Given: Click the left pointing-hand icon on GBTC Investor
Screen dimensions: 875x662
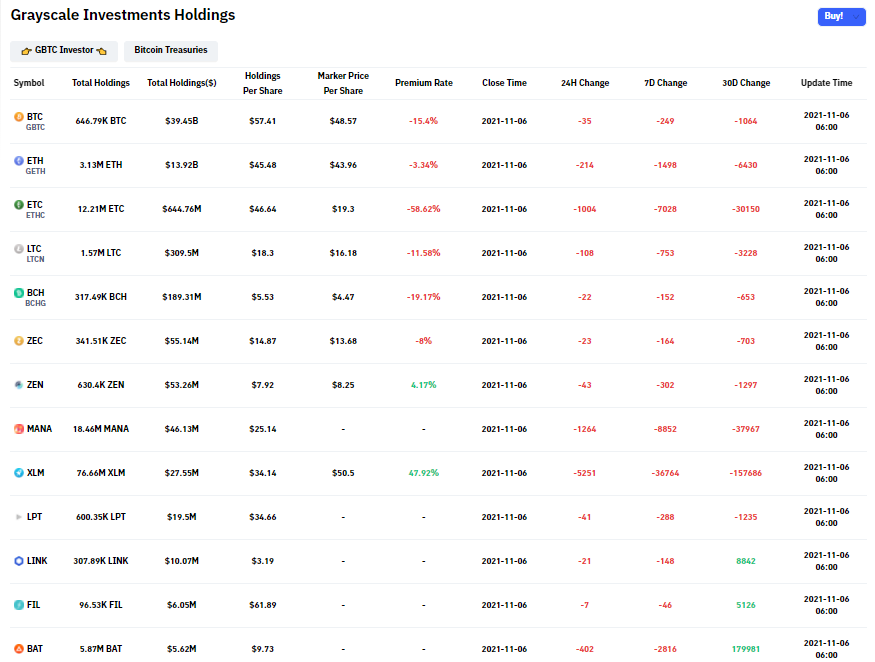Looking at the screenshot, I should [26, 51].
